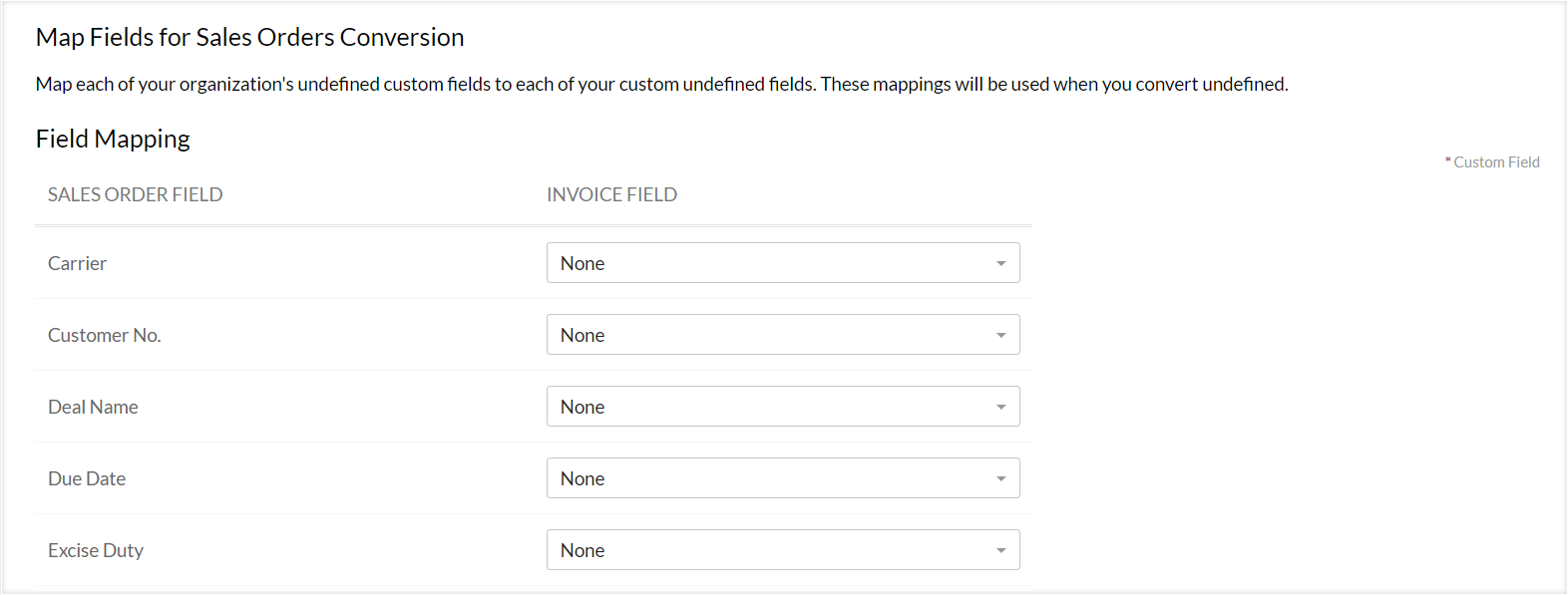This screenshot has width=1568, height=595.
Task: Click the Excise Duty field label
Action: click(96, 550)
